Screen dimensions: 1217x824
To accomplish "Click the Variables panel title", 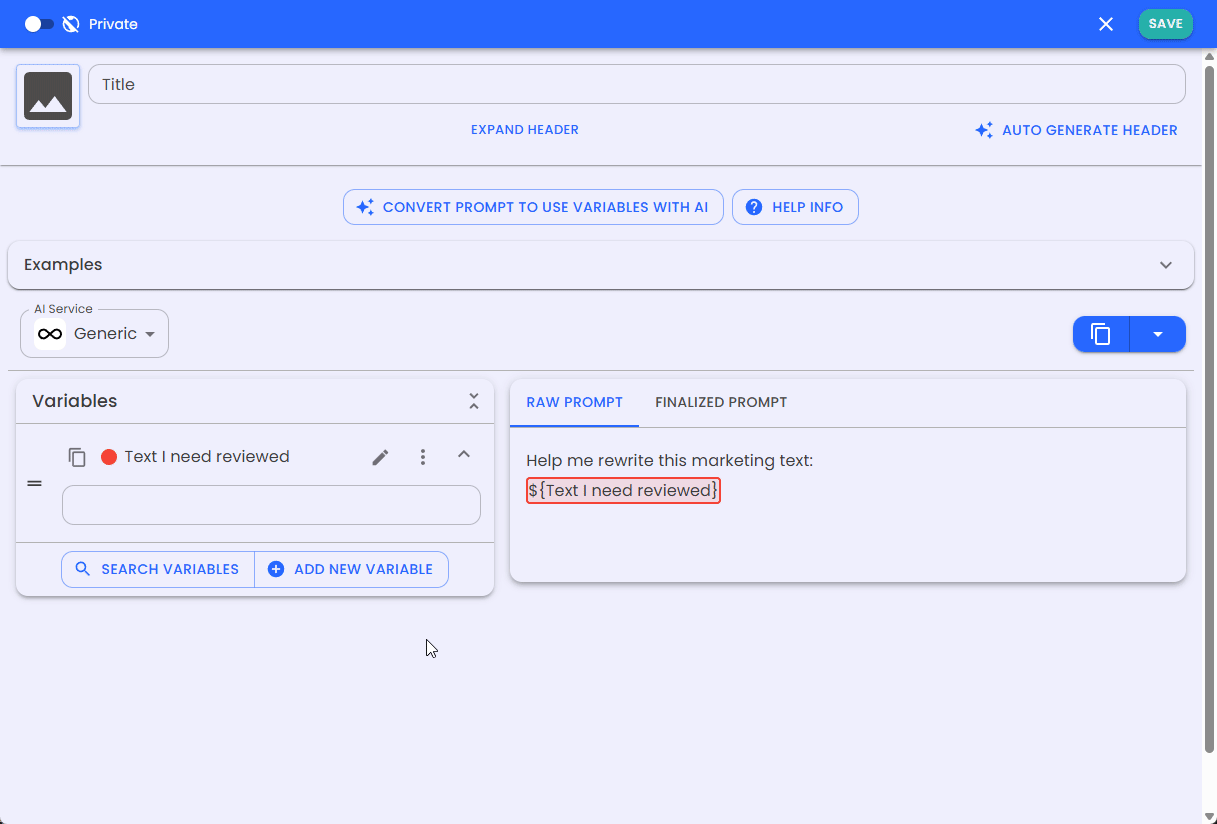I will click(x=75, y=401).
